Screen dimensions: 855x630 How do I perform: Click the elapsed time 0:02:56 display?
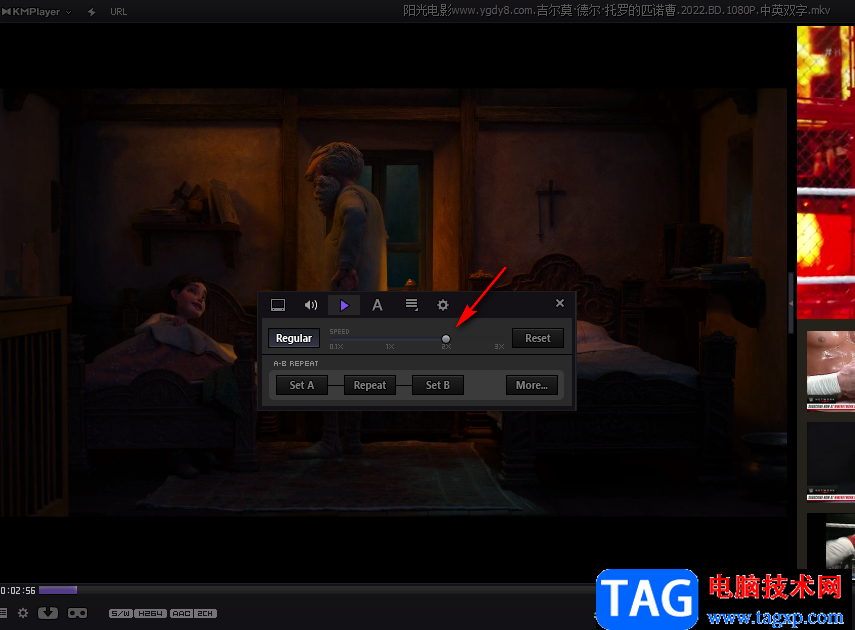click(18, 590)
